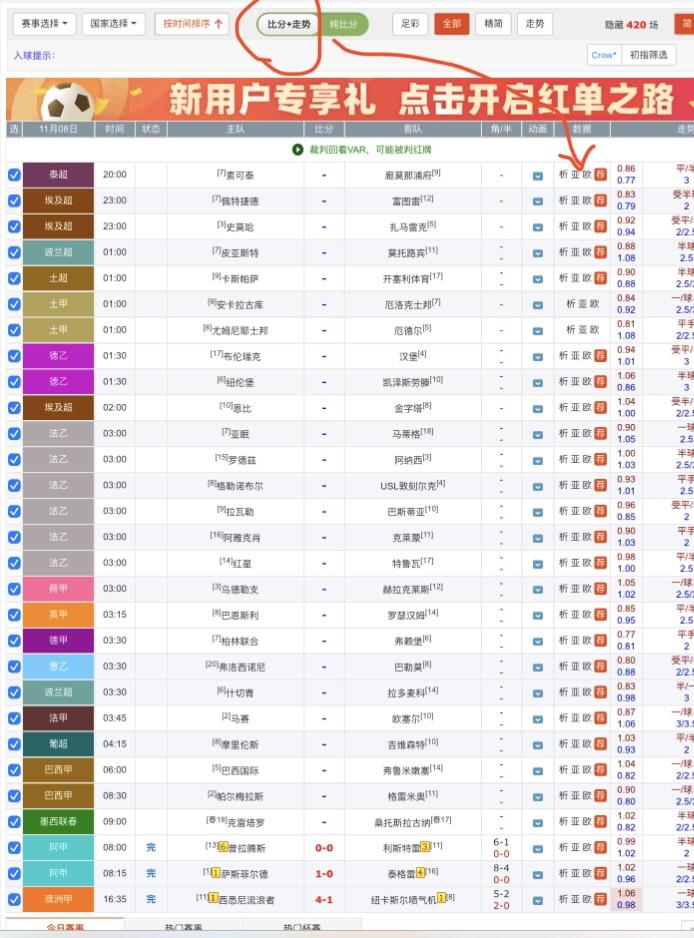Open animation icon for 土超 卡斯帕萨 match
The height and width of the screenshot is (938, 694).
pos(538,279)
